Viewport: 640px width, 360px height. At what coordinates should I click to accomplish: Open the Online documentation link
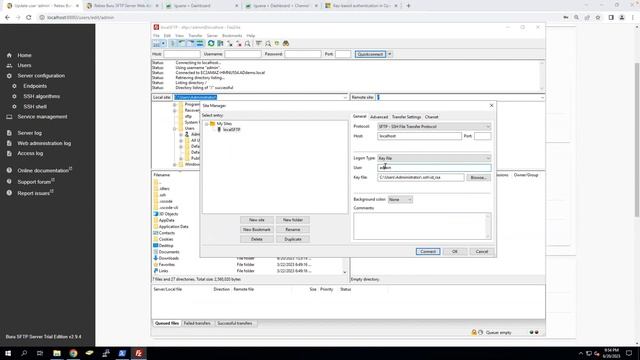tap(43, 171)
